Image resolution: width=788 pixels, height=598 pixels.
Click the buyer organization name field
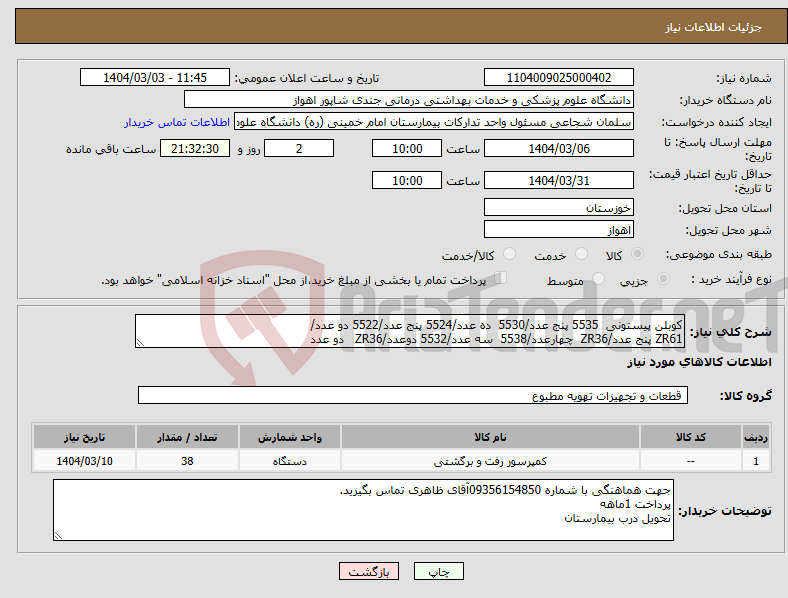click(409, 99)
